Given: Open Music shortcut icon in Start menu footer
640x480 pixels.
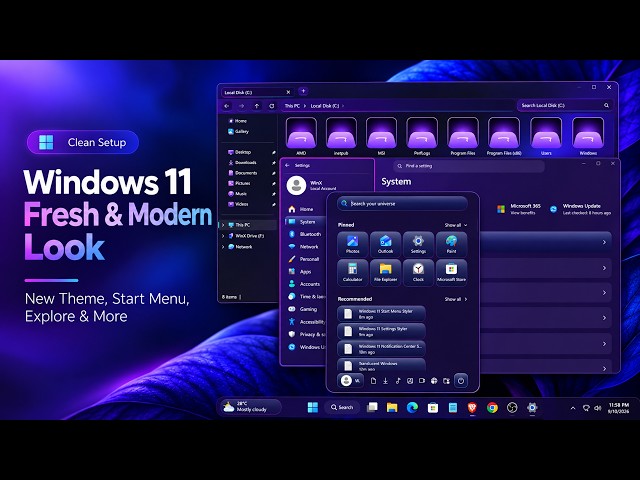Looking at the screenshot, I should pyautogui.click(x=398, y=381).
